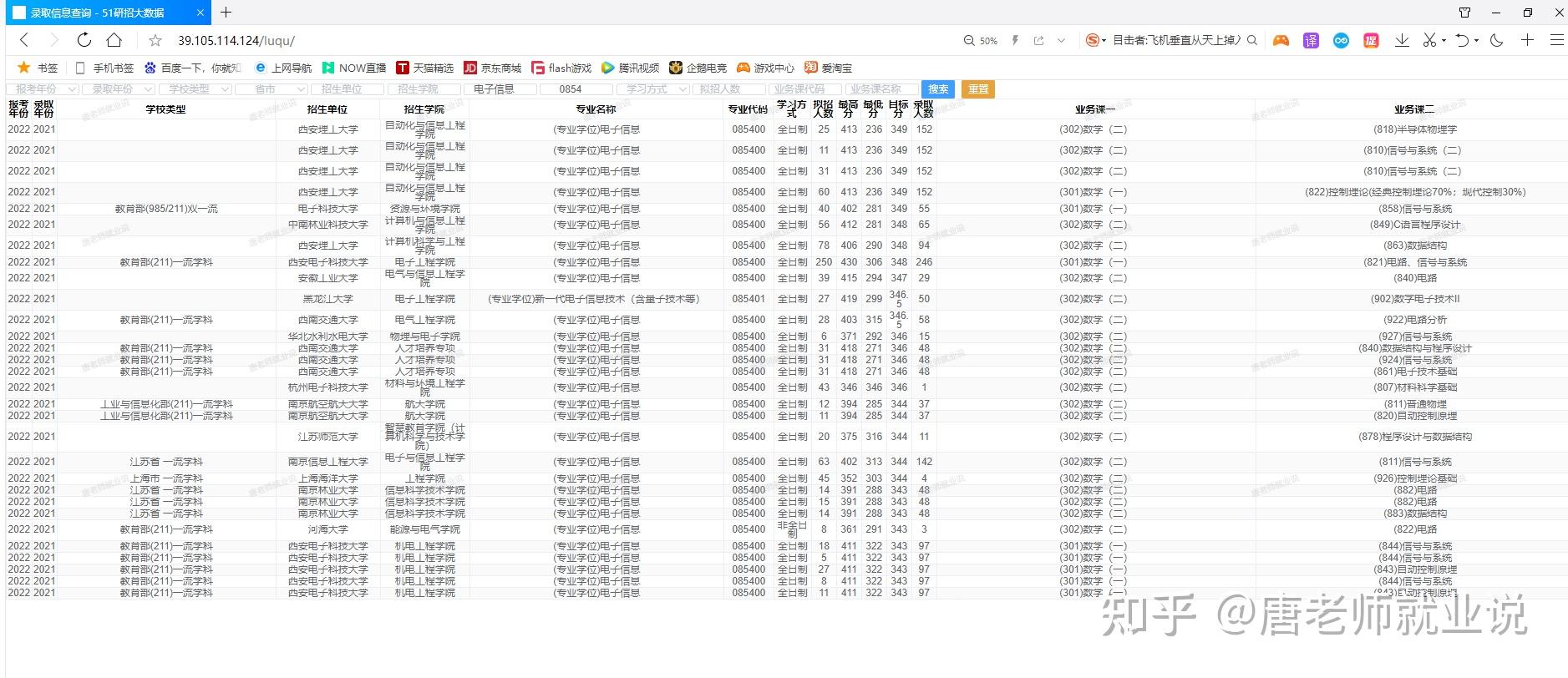Viewport: 1568px width, 678px height.
Task: Reload the page with the refresh icon
Action: (x=84, y=40)
